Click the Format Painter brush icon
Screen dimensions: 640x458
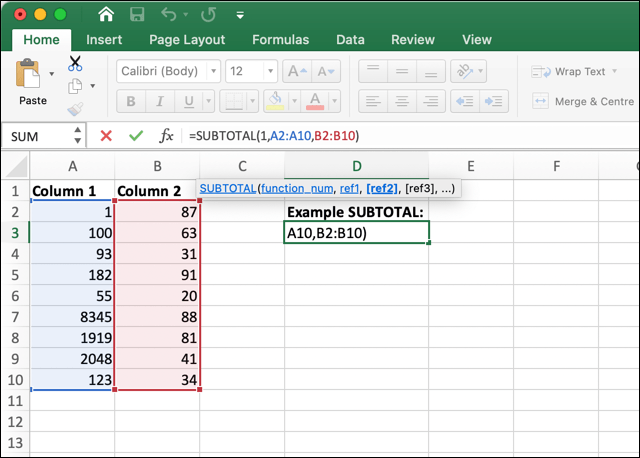tap(75, 109)
